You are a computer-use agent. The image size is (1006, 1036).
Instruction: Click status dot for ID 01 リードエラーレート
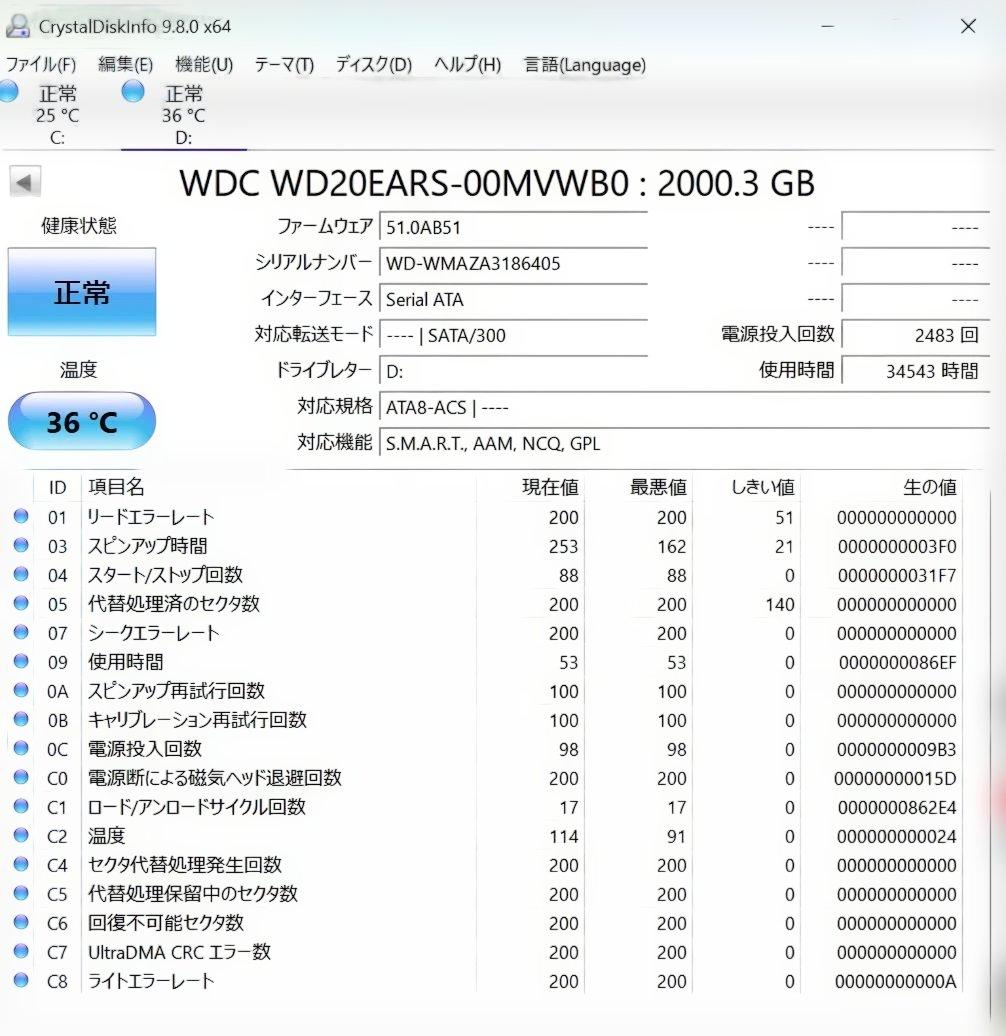[21, 517]
